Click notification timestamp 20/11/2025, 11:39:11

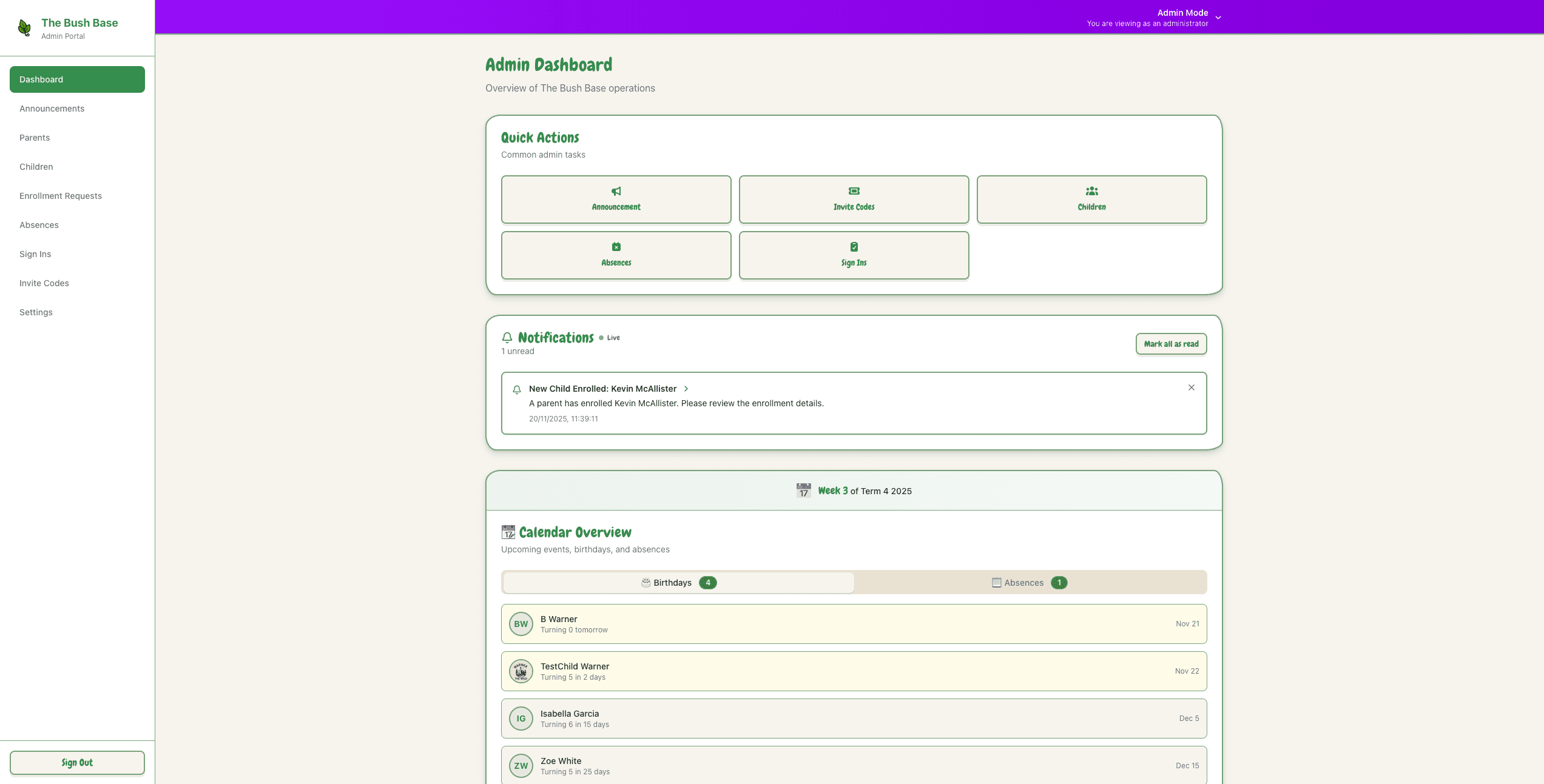tap(564, 419)
